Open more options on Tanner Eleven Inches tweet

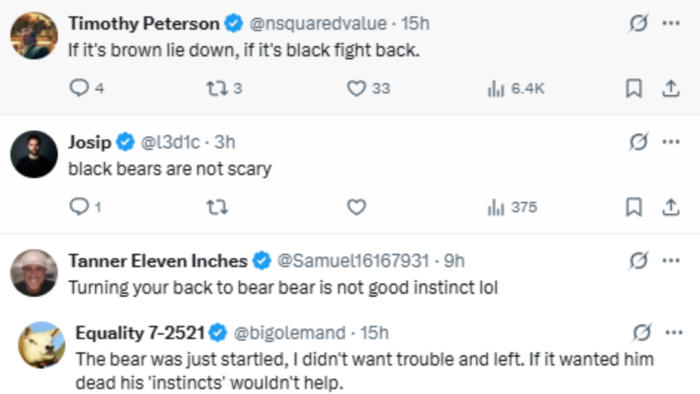point(671,260)
